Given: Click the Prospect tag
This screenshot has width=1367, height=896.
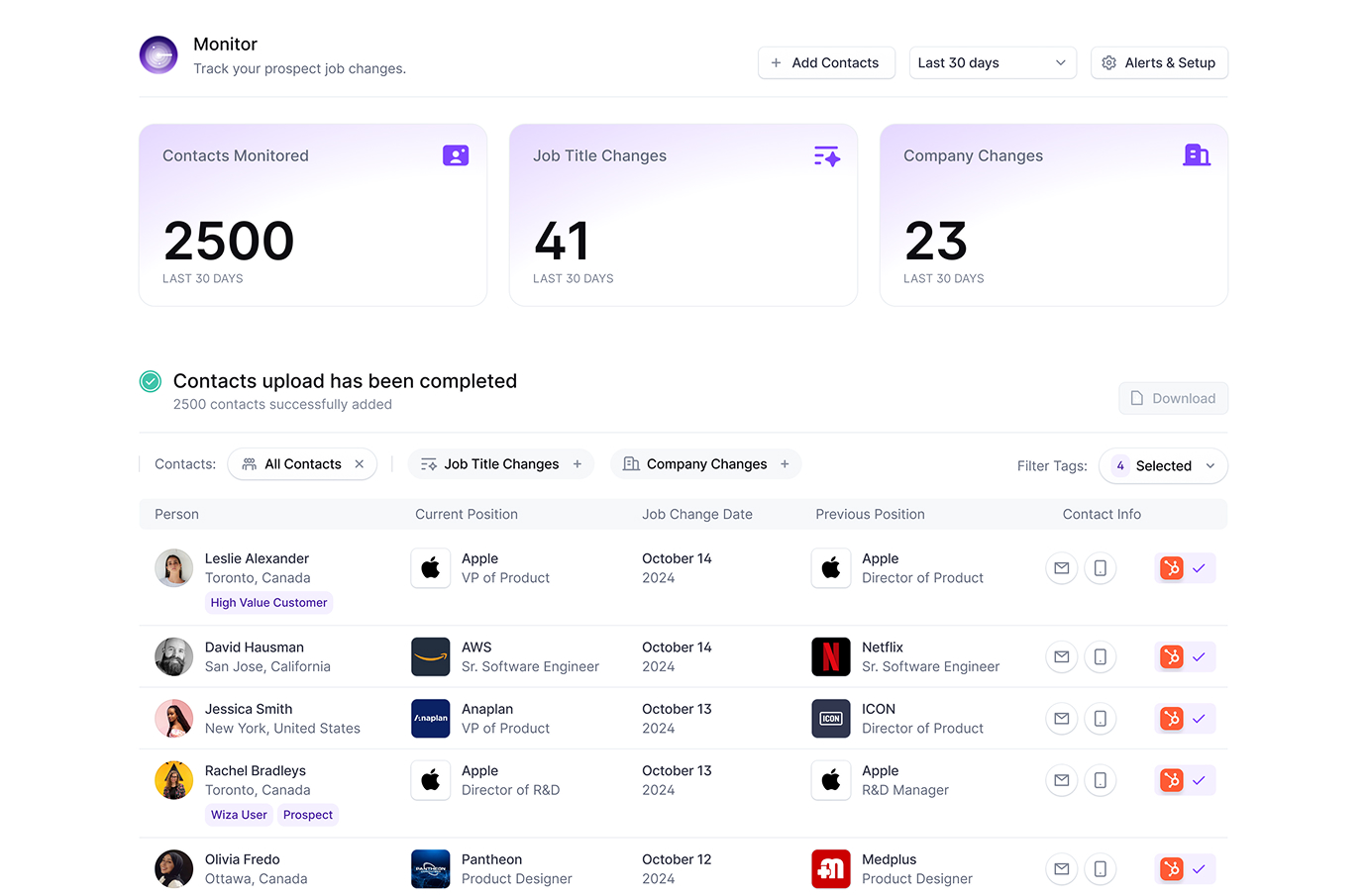Looking at the screenshot, I should tap(308, 815).
